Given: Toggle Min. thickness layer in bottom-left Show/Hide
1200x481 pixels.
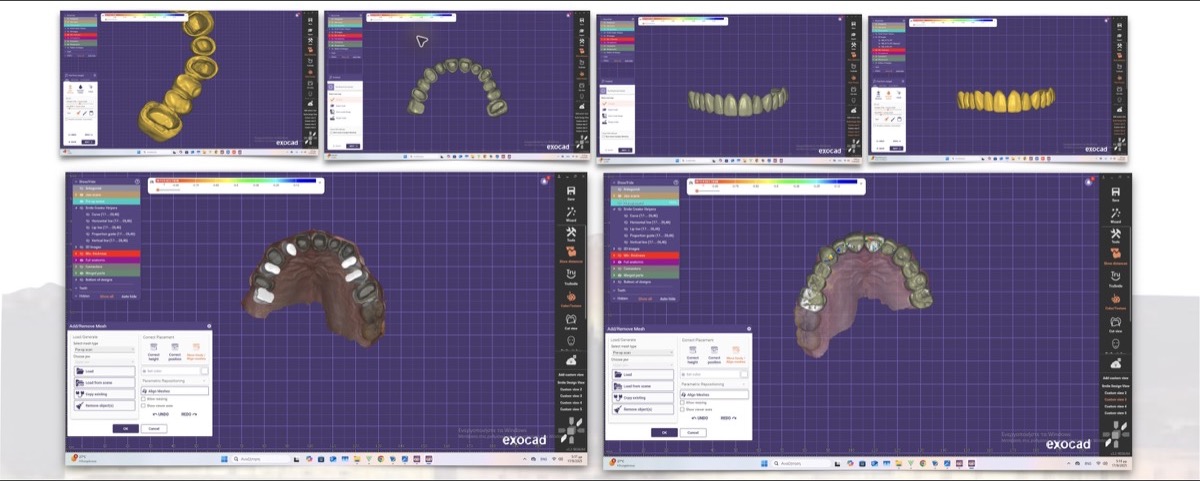Looking at the screenshot, I should coord(106,253).
